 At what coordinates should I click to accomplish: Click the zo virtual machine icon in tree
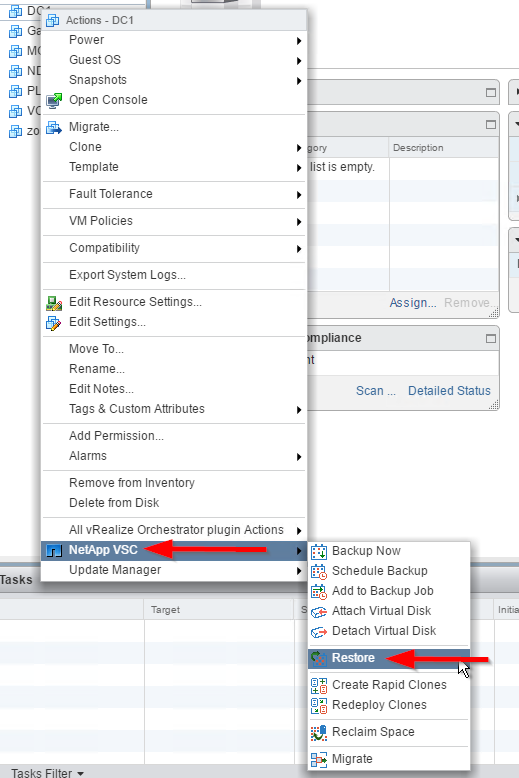pos(15,131)
